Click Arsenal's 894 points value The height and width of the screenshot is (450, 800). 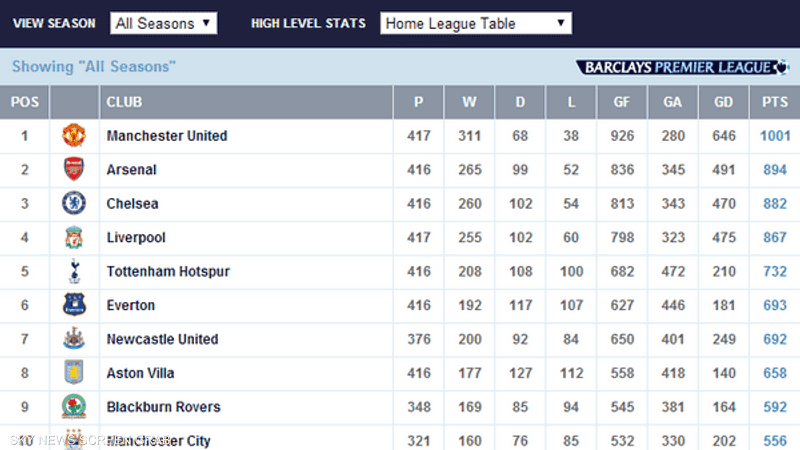[774, 169]
